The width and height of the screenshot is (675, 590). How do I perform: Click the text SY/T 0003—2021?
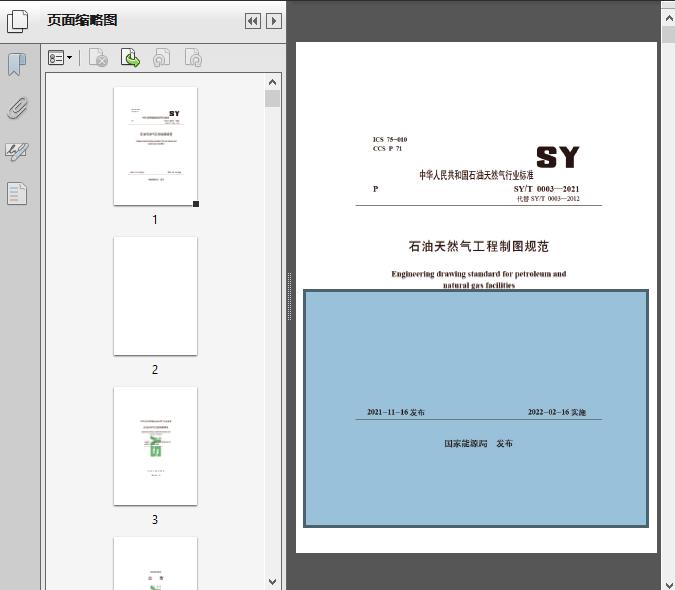point(546,189)
